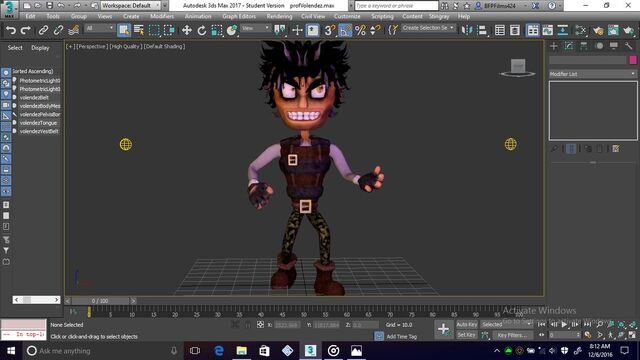Toggle the Layer Explorer icon
Viewport: 640px width, 360px height.
tap(515, 30)
